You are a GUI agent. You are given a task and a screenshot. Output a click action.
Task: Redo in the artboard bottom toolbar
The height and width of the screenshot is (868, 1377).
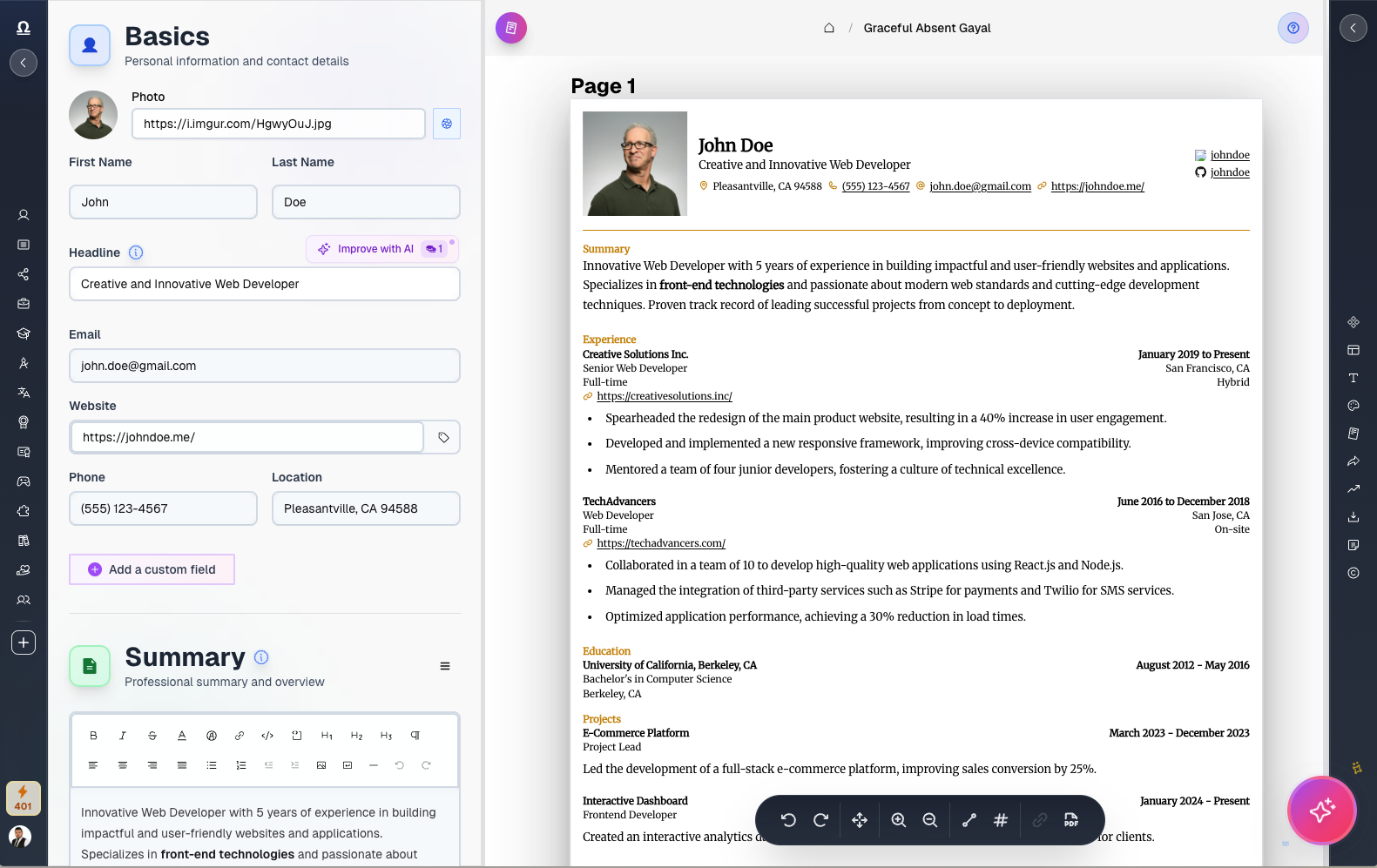[x=820, y=820]
